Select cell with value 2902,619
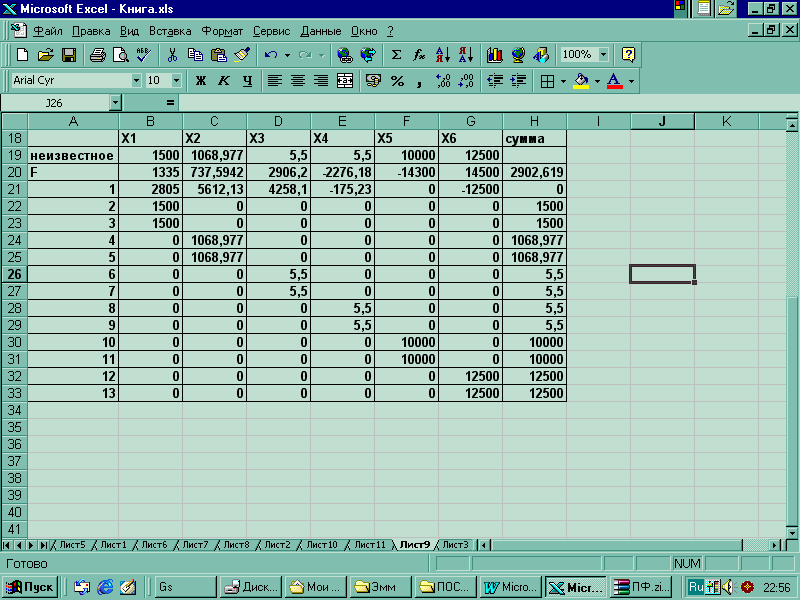Image resolution: width=800 pixels, height=600 pixels. click(x=535, y=172)
